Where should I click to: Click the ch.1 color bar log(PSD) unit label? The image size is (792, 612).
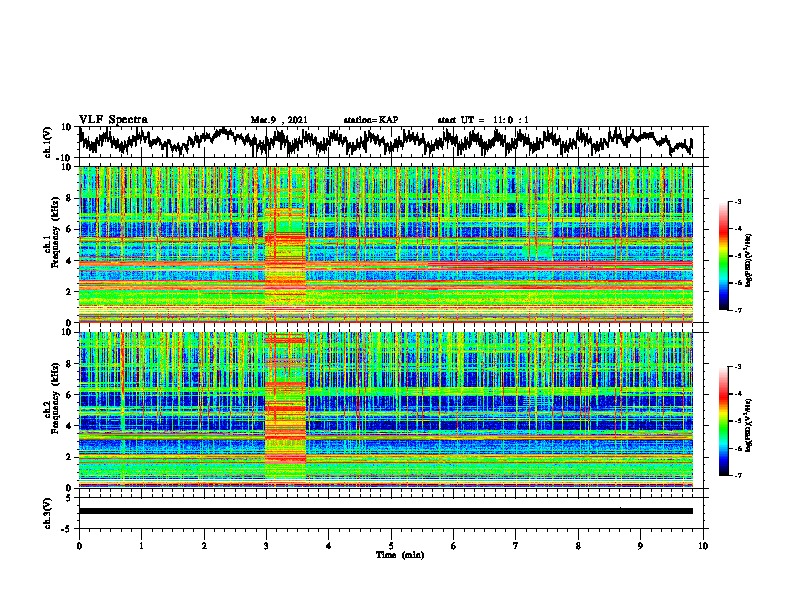748,261
